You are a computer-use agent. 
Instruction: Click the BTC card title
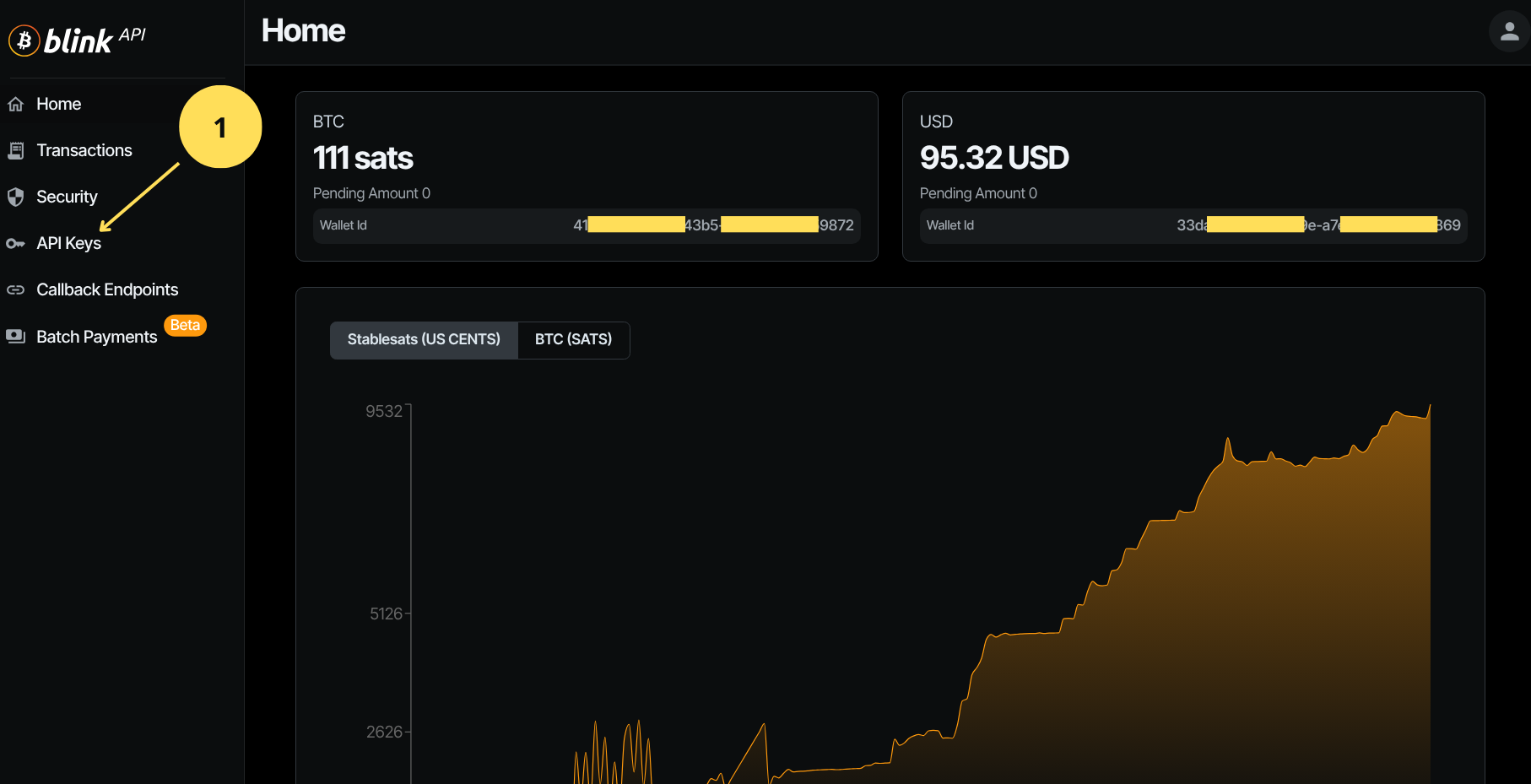click(328, 122)
